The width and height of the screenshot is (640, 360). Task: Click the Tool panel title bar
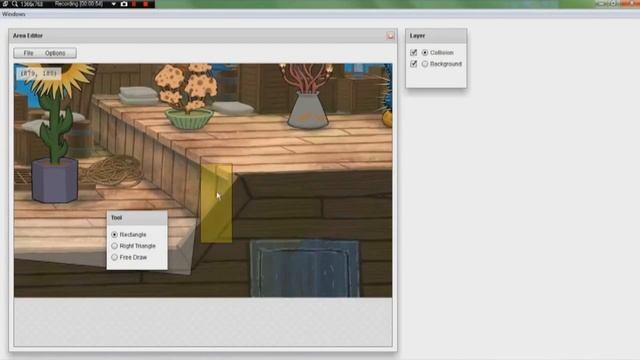(x=137, y=218)
